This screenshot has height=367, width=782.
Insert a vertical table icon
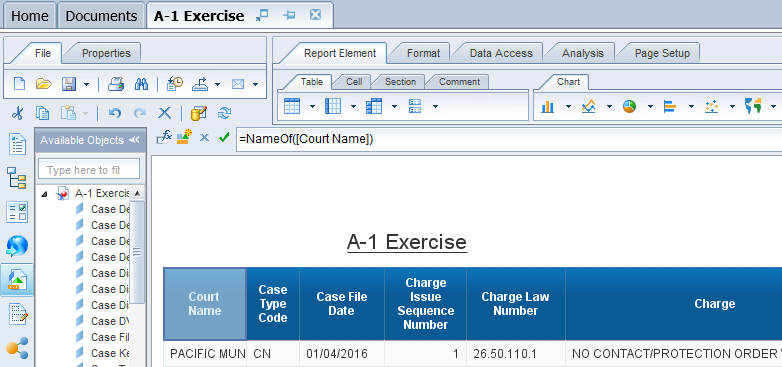coord(292,106)
